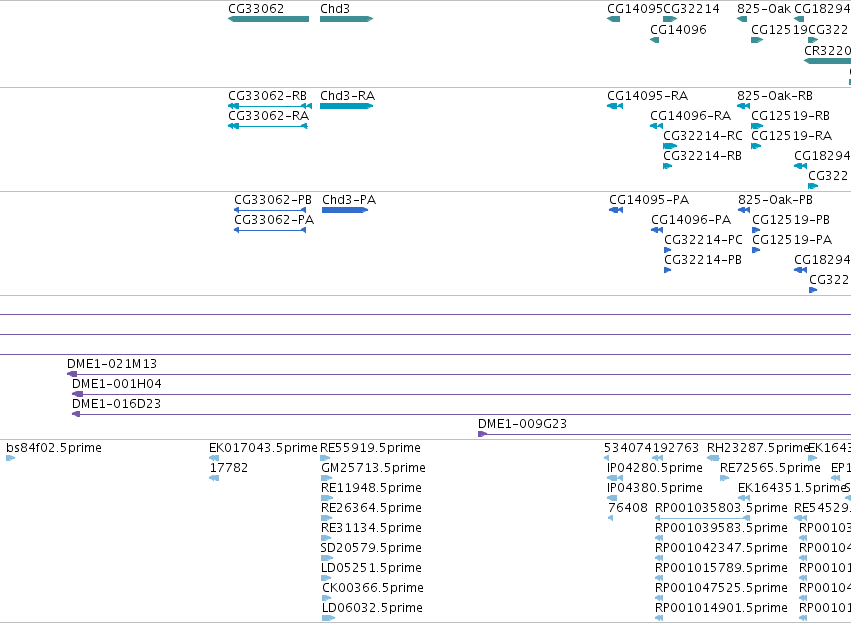Select the DME1-009G23 BAC clone label
Viewport: 851px width, 623px height.
click(x=522, y=424)
